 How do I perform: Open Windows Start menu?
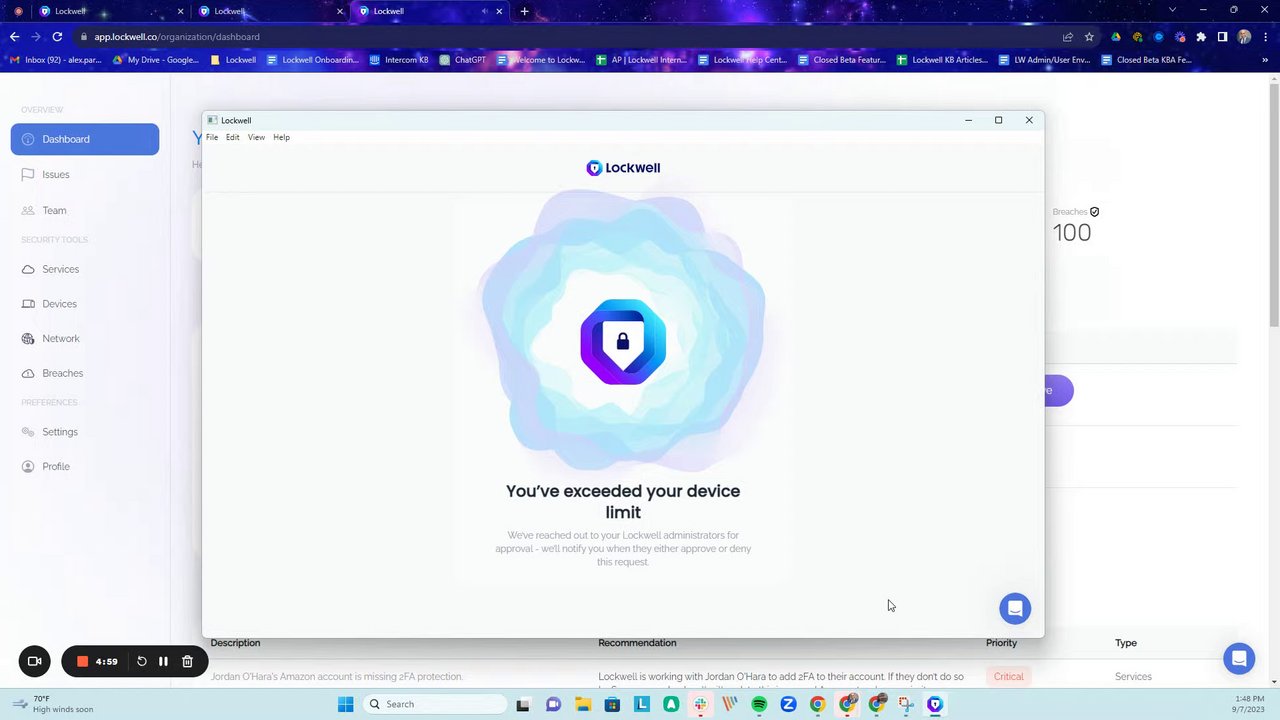[345, 704]
